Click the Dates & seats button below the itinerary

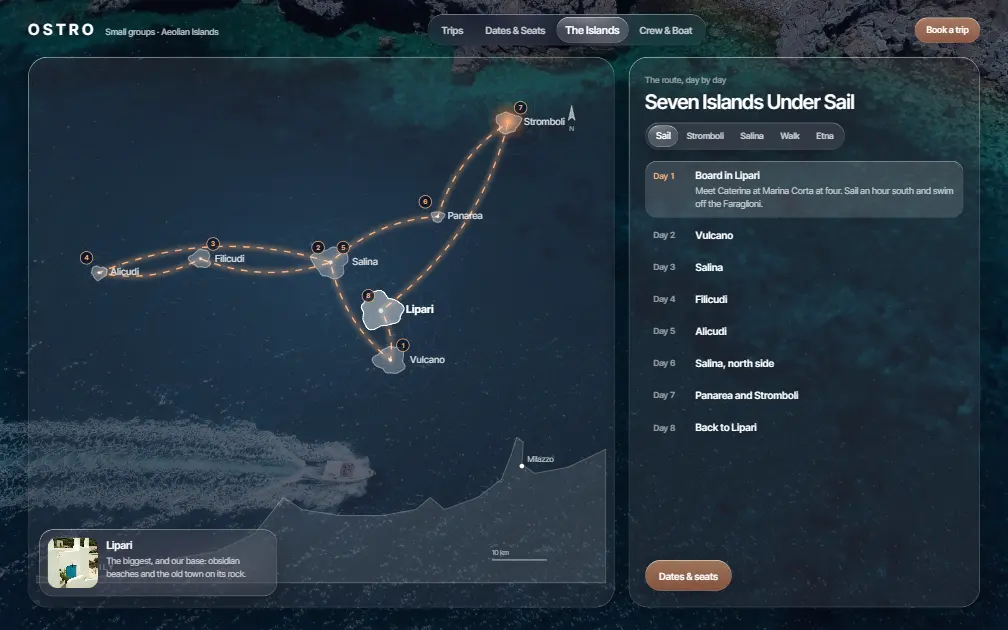coord(688,576)
